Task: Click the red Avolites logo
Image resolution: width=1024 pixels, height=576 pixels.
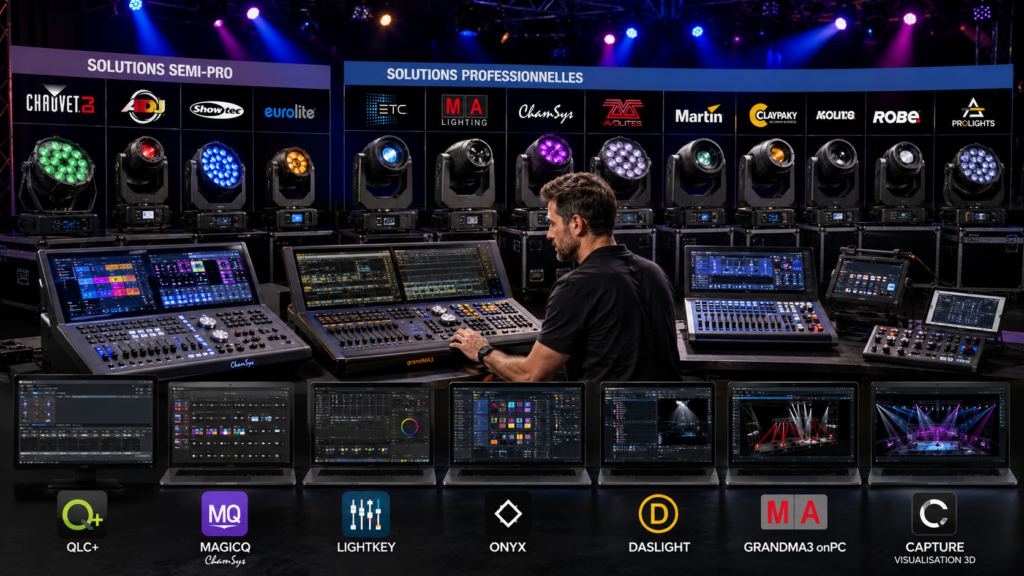Action: 622,112
